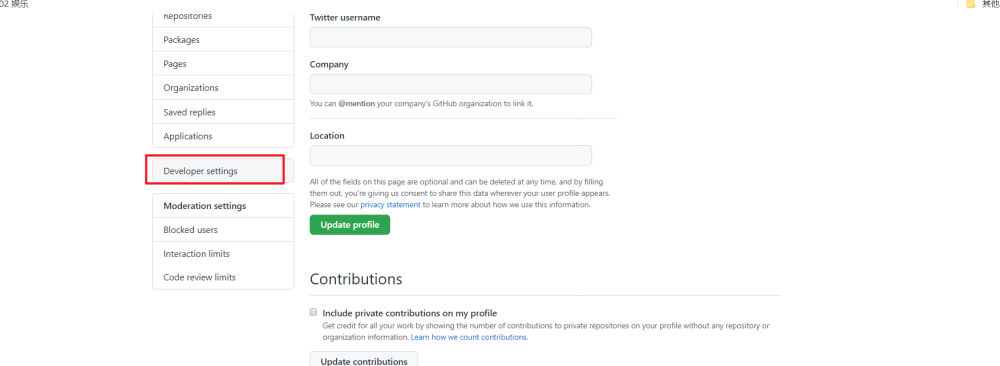The height and width of the screenshot is (366, 1000).
Task: Select Packages in settings sidebar
Action: [223, 40]
